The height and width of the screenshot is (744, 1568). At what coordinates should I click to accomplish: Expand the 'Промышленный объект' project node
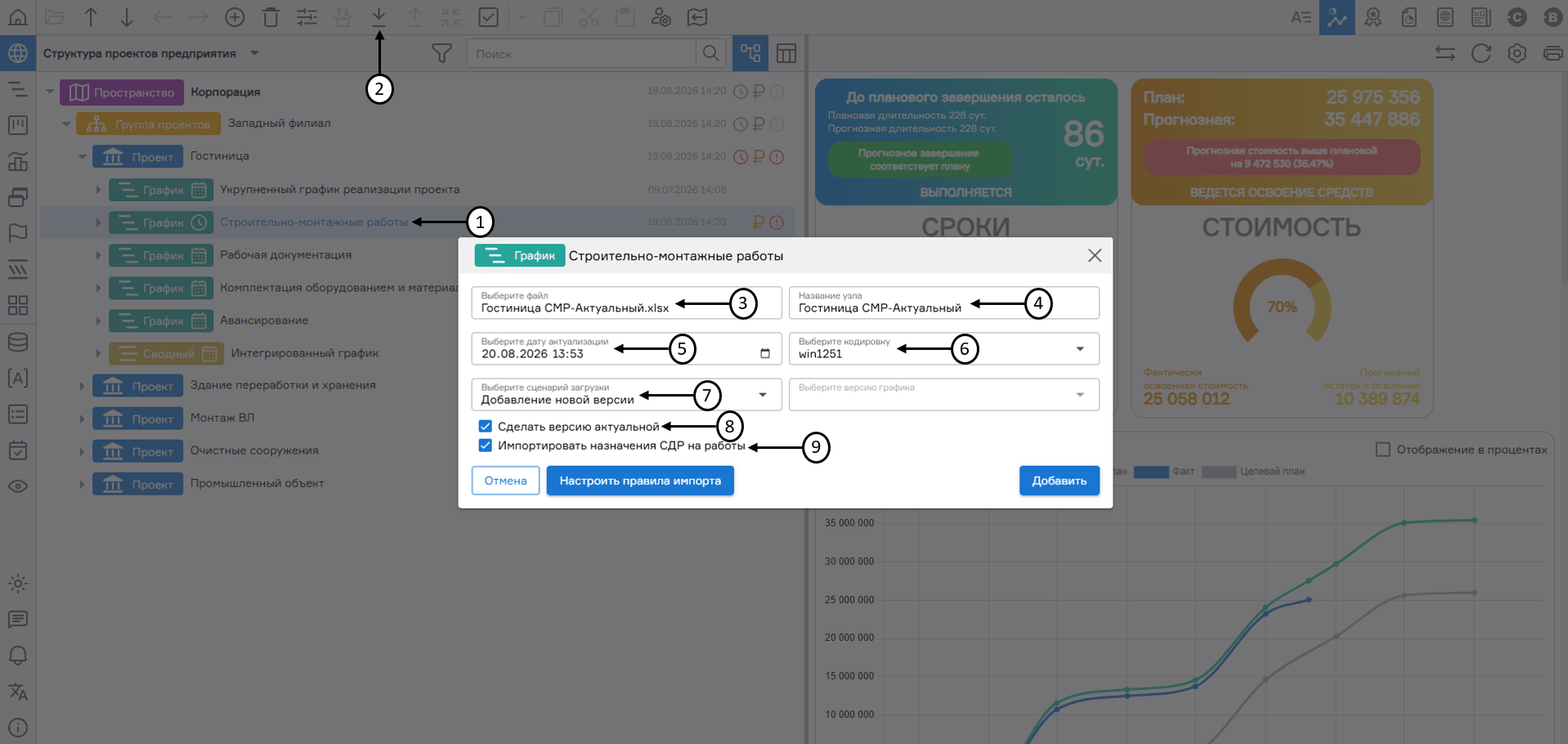(x=82, y=484)
